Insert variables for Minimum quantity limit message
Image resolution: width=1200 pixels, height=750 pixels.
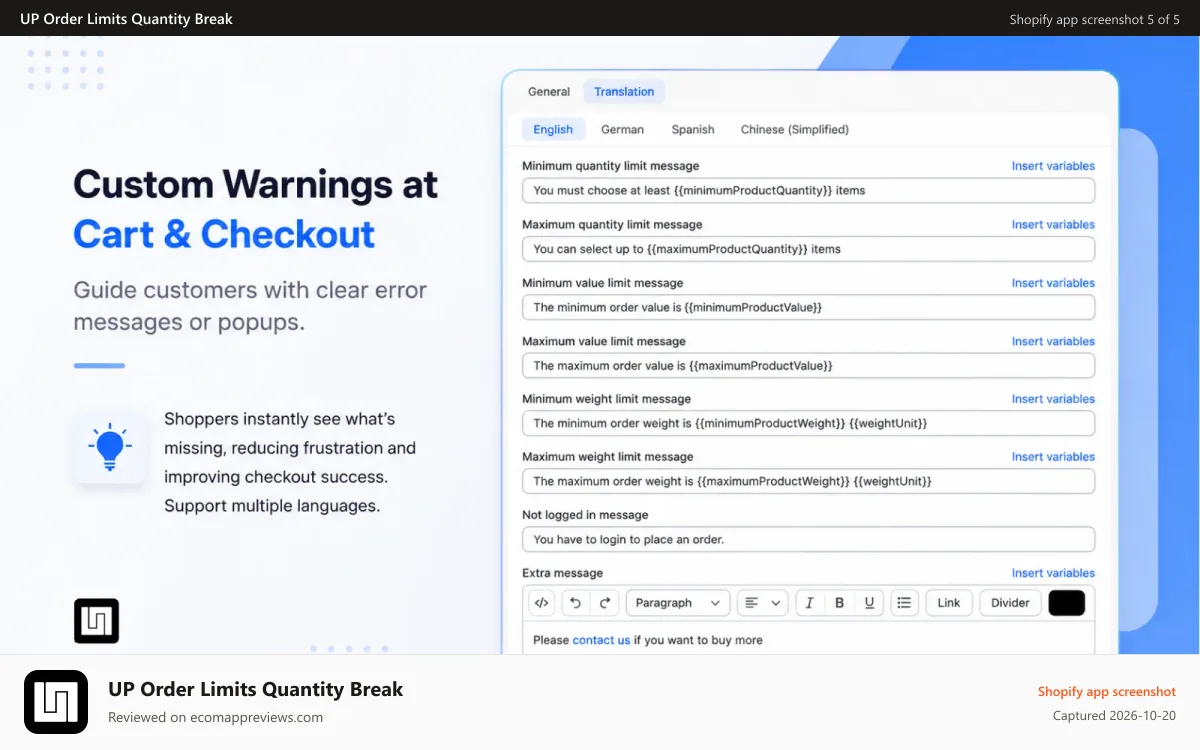click(1053, 166)
